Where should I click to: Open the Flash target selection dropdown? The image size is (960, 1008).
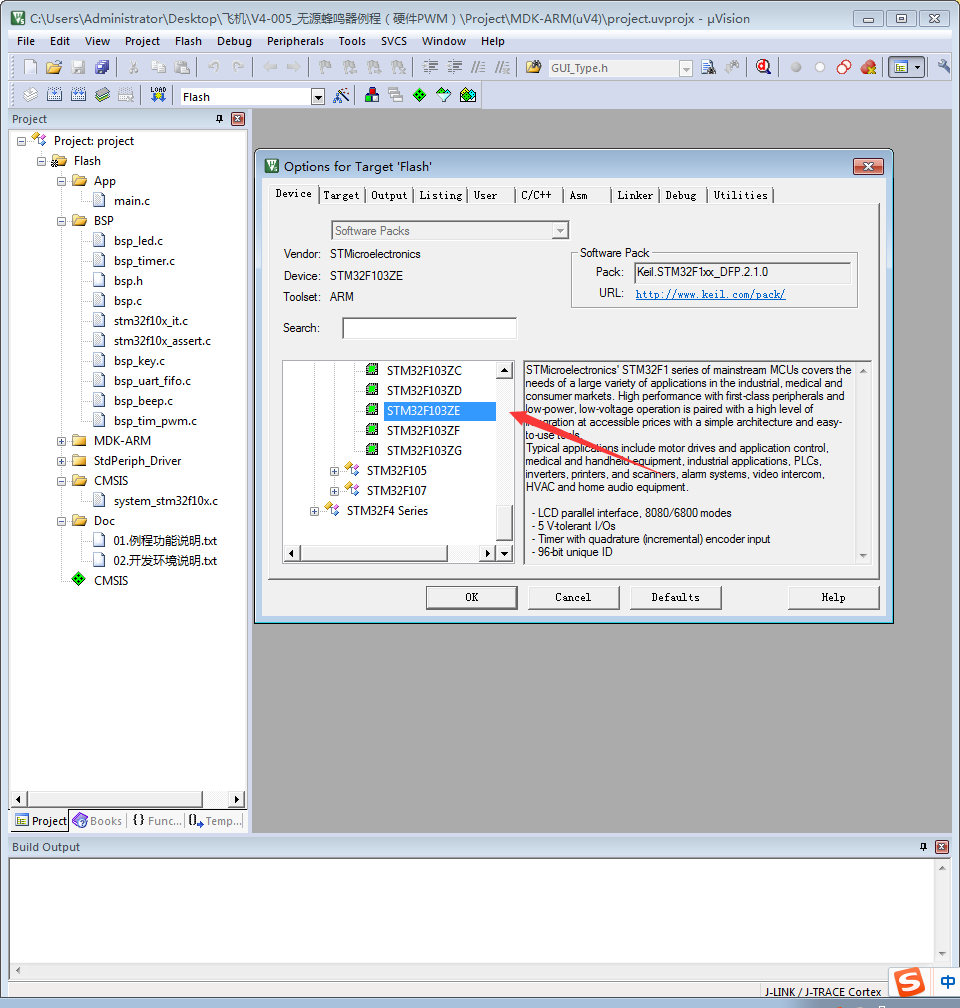click(318, 97)
